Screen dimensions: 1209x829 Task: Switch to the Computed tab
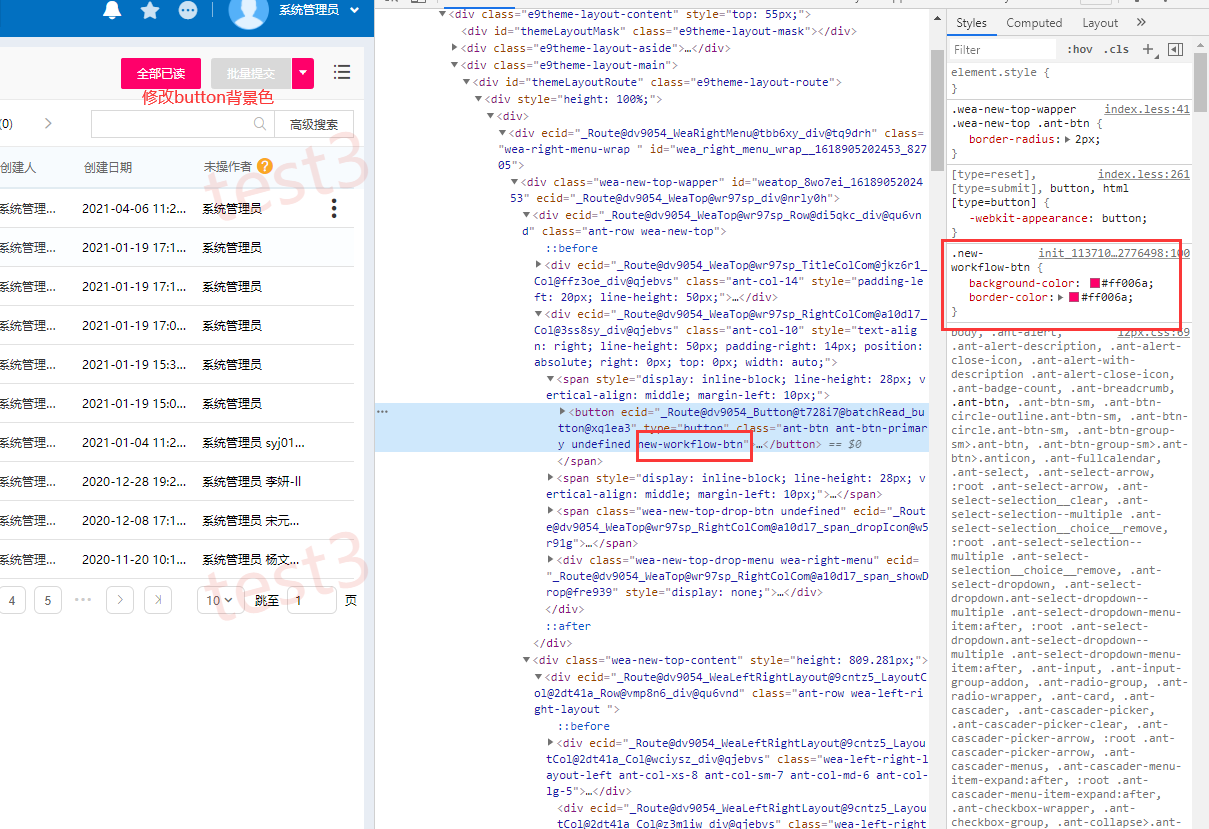tap(1034, 23)
